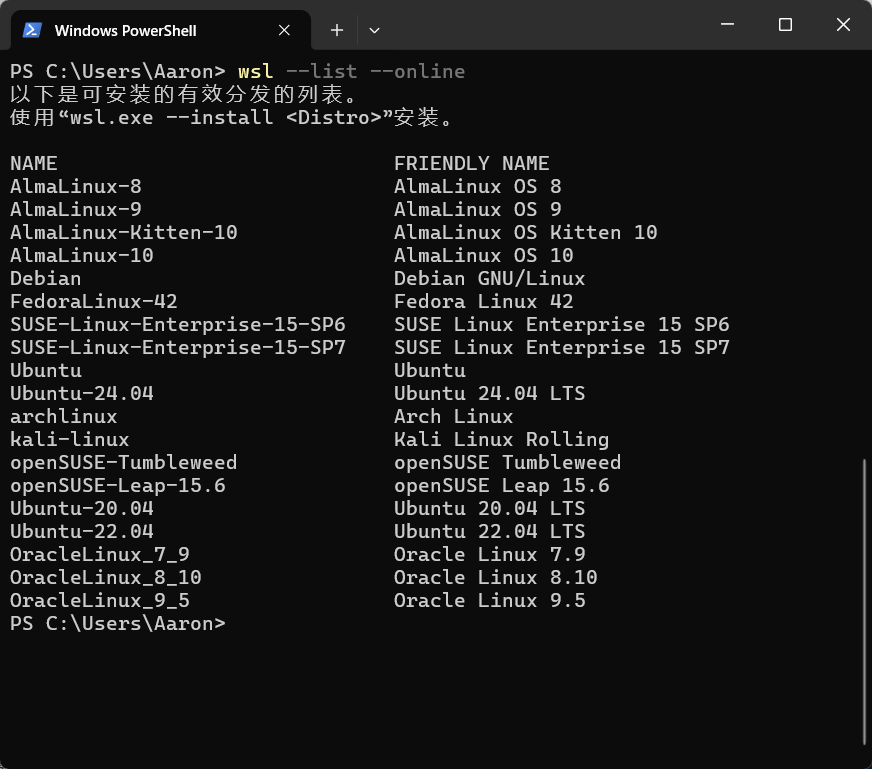The image size is (872, 769).
Task: Click the 'wsl' command text
Action: click(x=256, y=71)
